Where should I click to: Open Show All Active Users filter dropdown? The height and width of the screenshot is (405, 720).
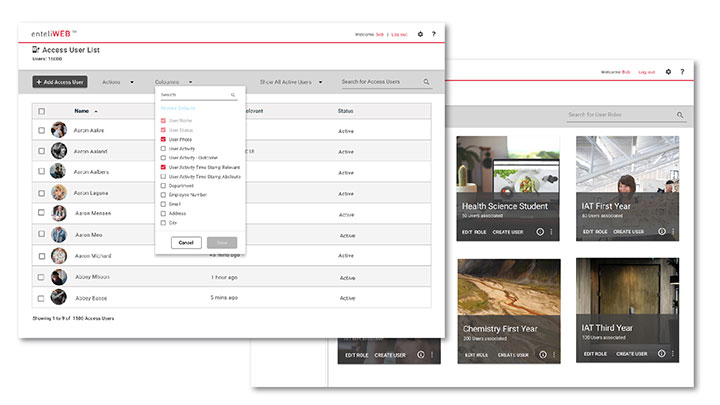pyautogui.click(x=291, y=82)
